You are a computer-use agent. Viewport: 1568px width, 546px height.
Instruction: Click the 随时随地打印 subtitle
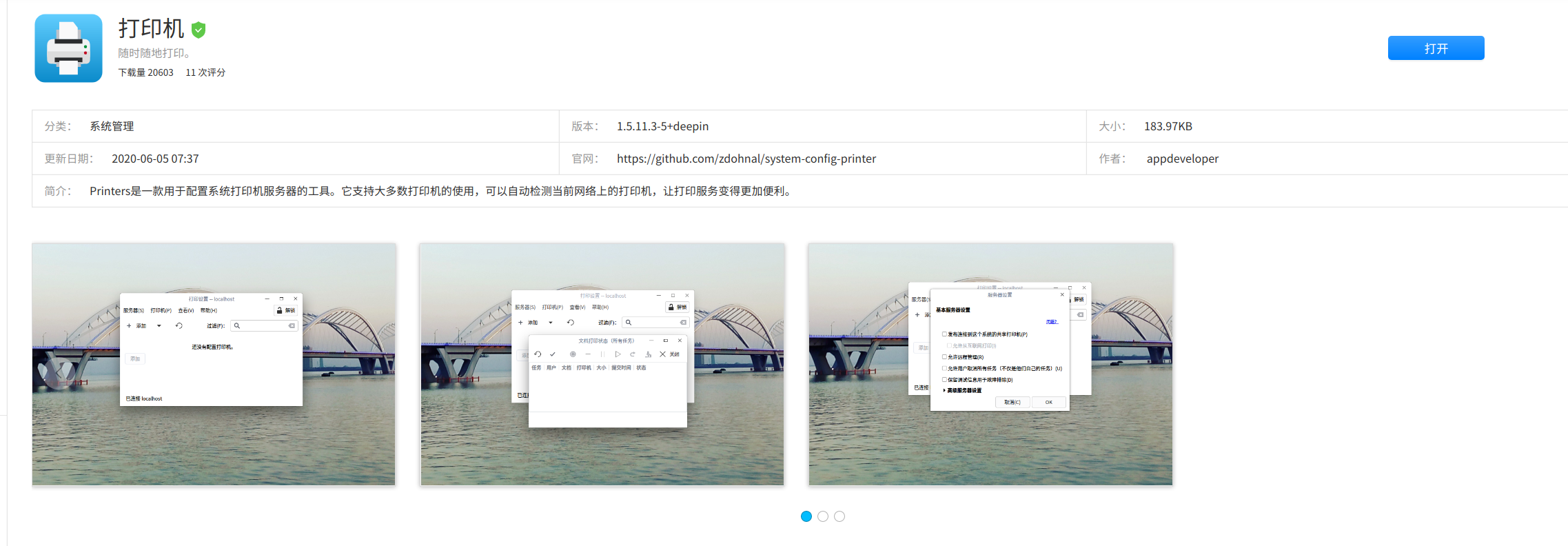click(x=154, y=53)
